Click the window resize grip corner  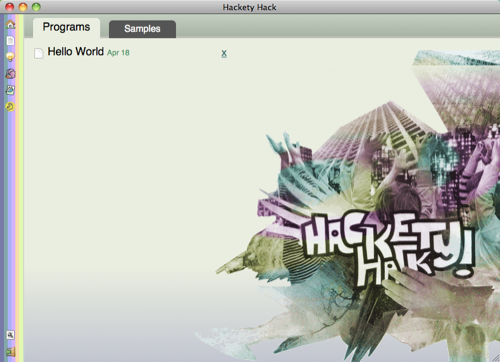tap(496, 358)
